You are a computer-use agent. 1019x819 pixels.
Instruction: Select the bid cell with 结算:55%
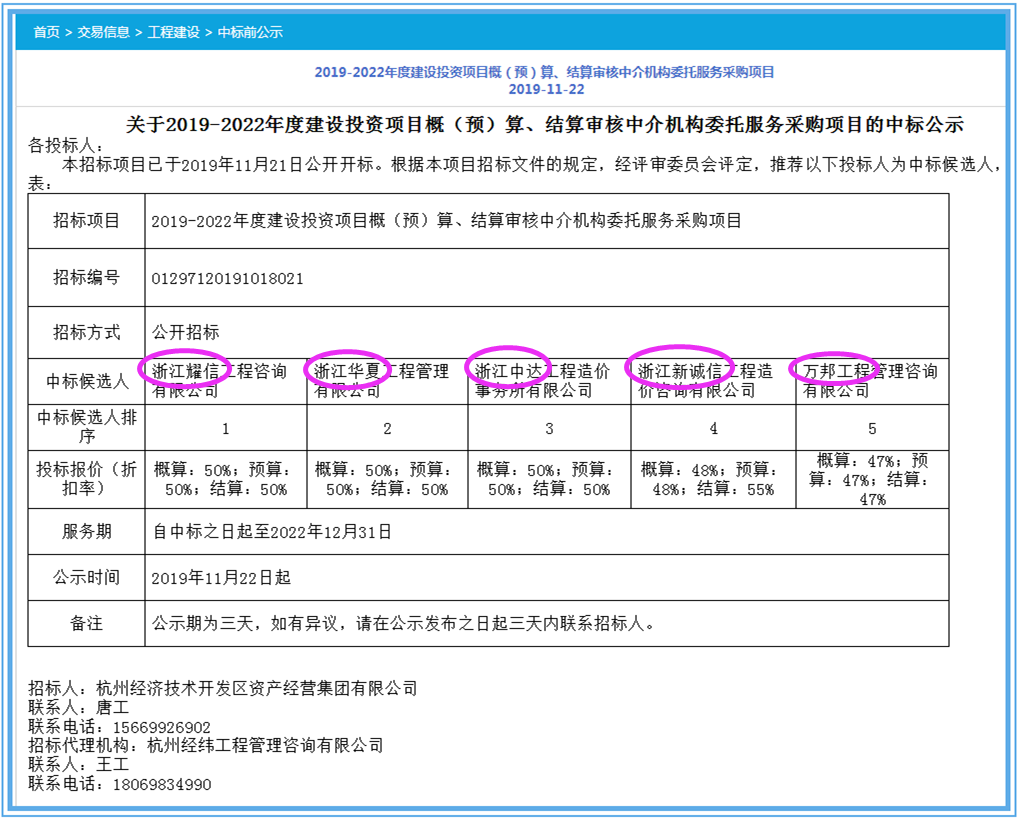(x=713, y=480)
